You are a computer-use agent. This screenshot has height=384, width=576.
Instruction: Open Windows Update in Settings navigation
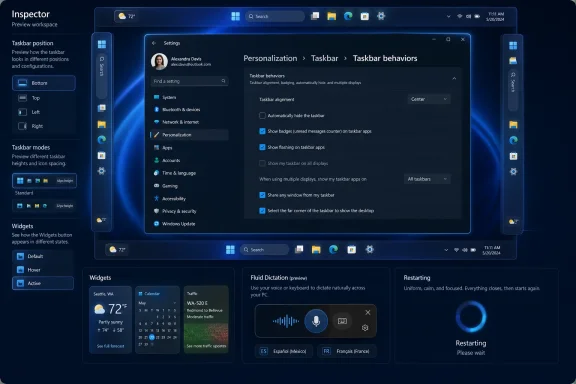(190, 223)
